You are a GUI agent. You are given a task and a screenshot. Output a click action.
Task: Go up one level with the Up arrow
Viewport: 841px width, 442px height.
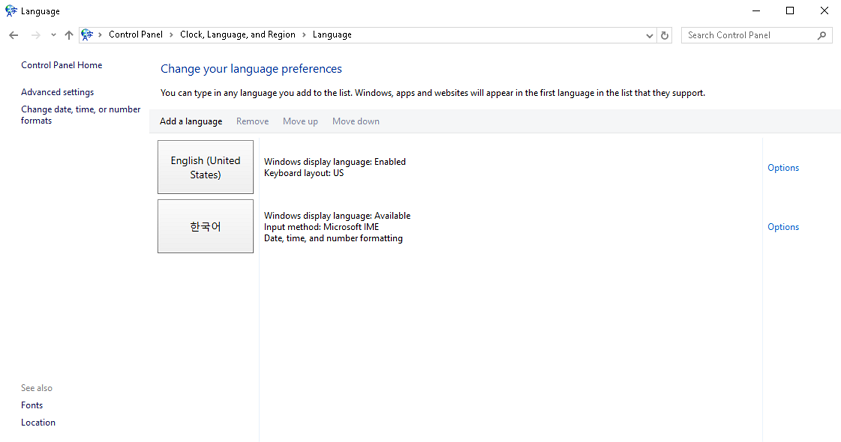(x=68, y=35)
